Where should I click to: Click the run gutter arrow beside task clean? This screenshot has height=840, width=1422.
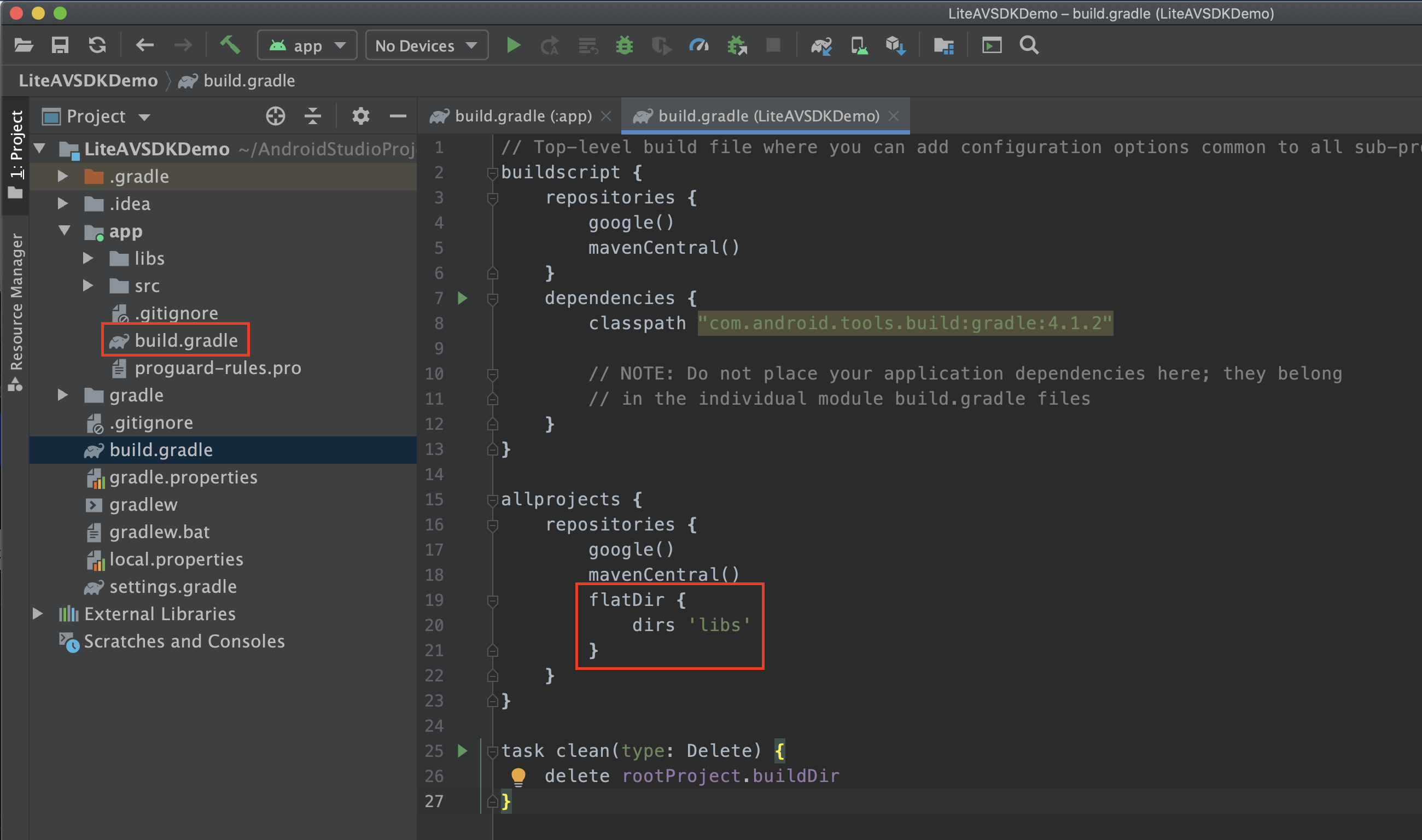(x=463, y=751)
